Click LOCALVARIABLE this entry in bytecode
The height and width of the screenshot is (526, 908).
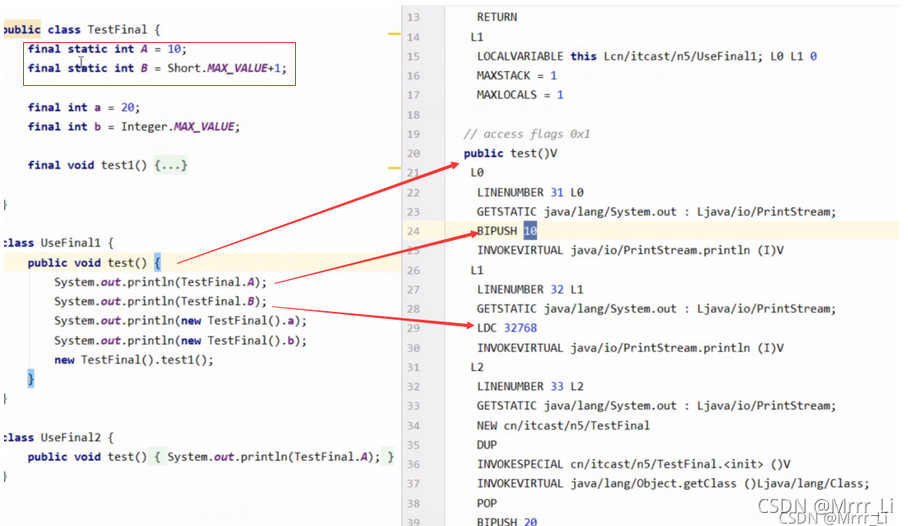(x=647, y=56)
